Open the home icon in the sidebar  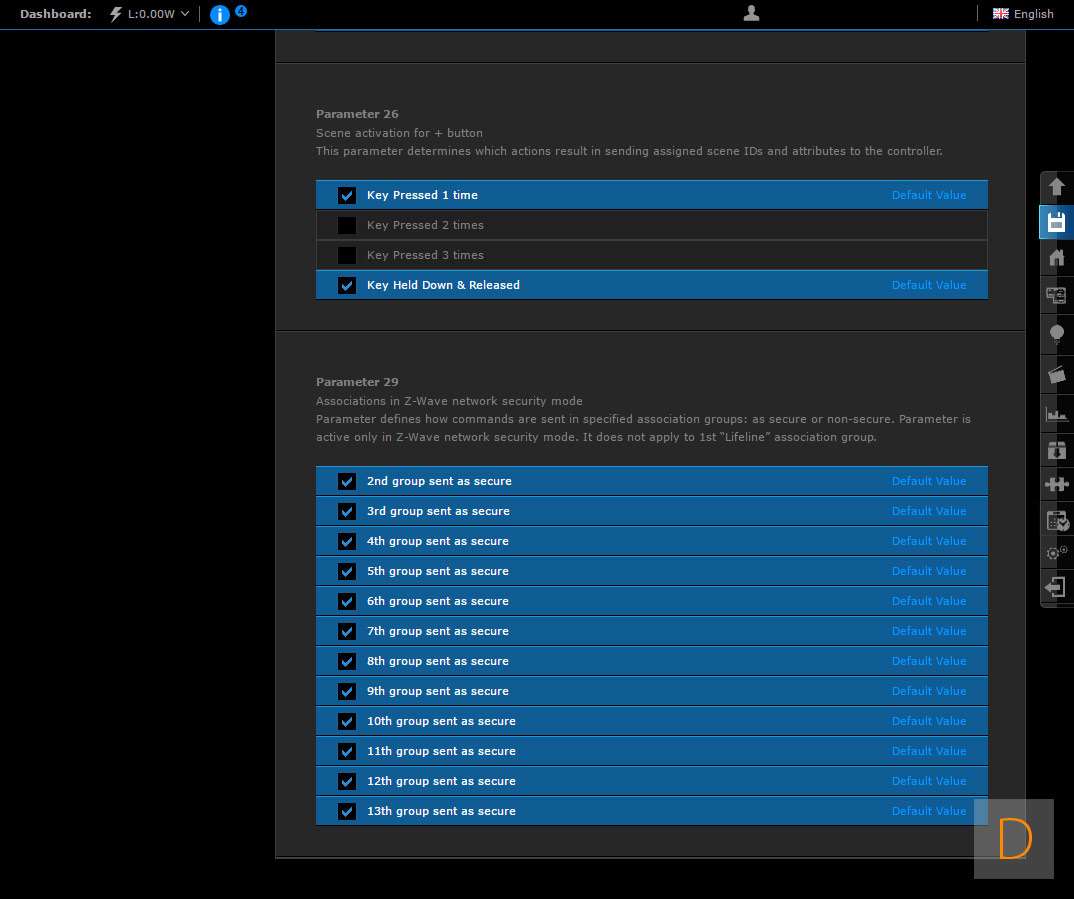pos(1056,258)
